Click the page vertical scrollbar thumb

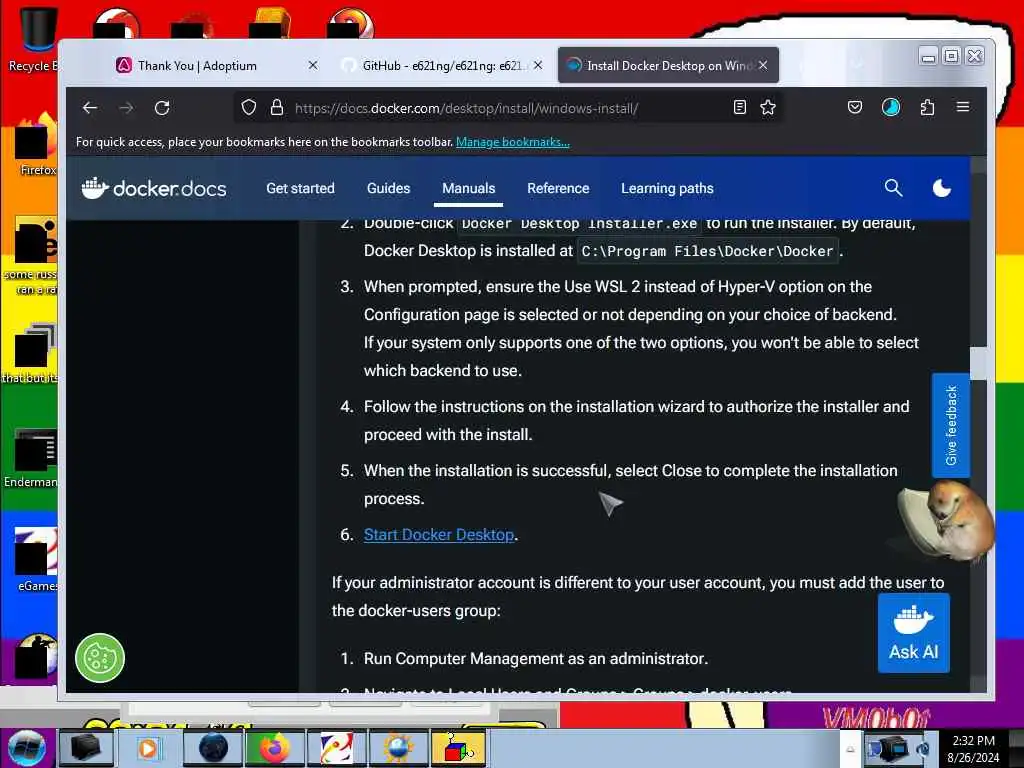(x=978, y=363)
